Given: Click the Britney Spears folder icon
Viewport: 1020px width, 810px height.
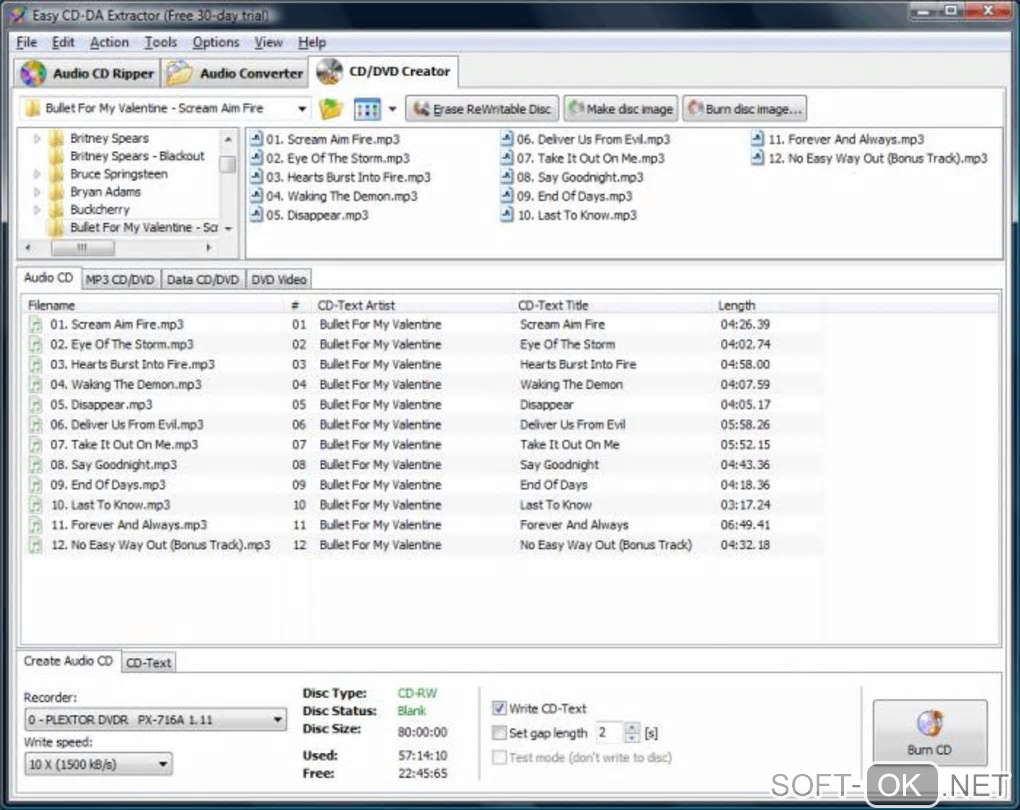Looking at the screenshot, I should [57, 138].
